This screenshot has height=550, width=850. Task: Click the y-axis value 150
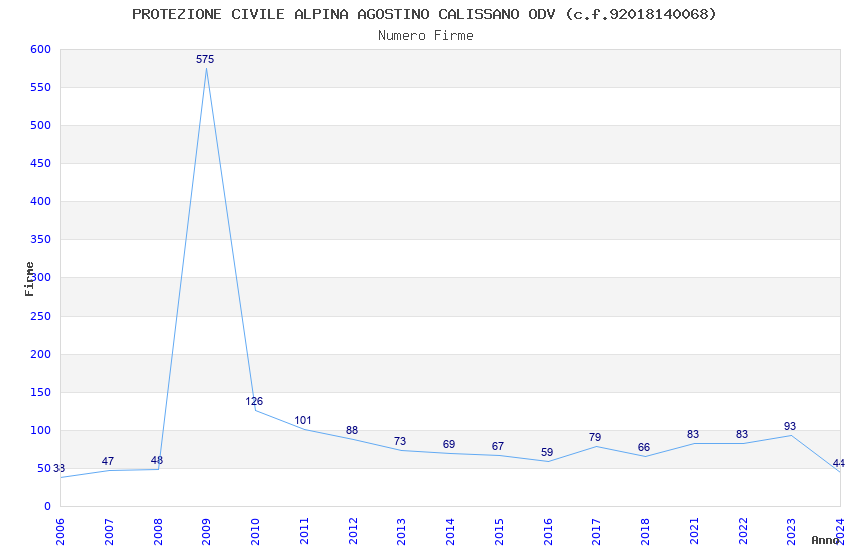(41, 392)
